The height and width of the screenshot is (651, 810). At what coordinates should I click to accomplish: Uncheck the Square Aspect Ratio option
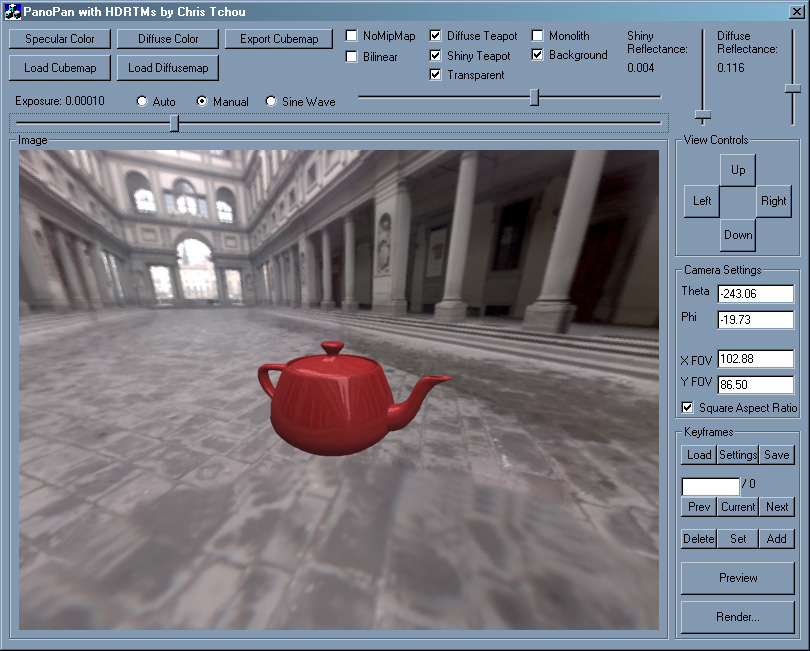(x=687, y=408)
